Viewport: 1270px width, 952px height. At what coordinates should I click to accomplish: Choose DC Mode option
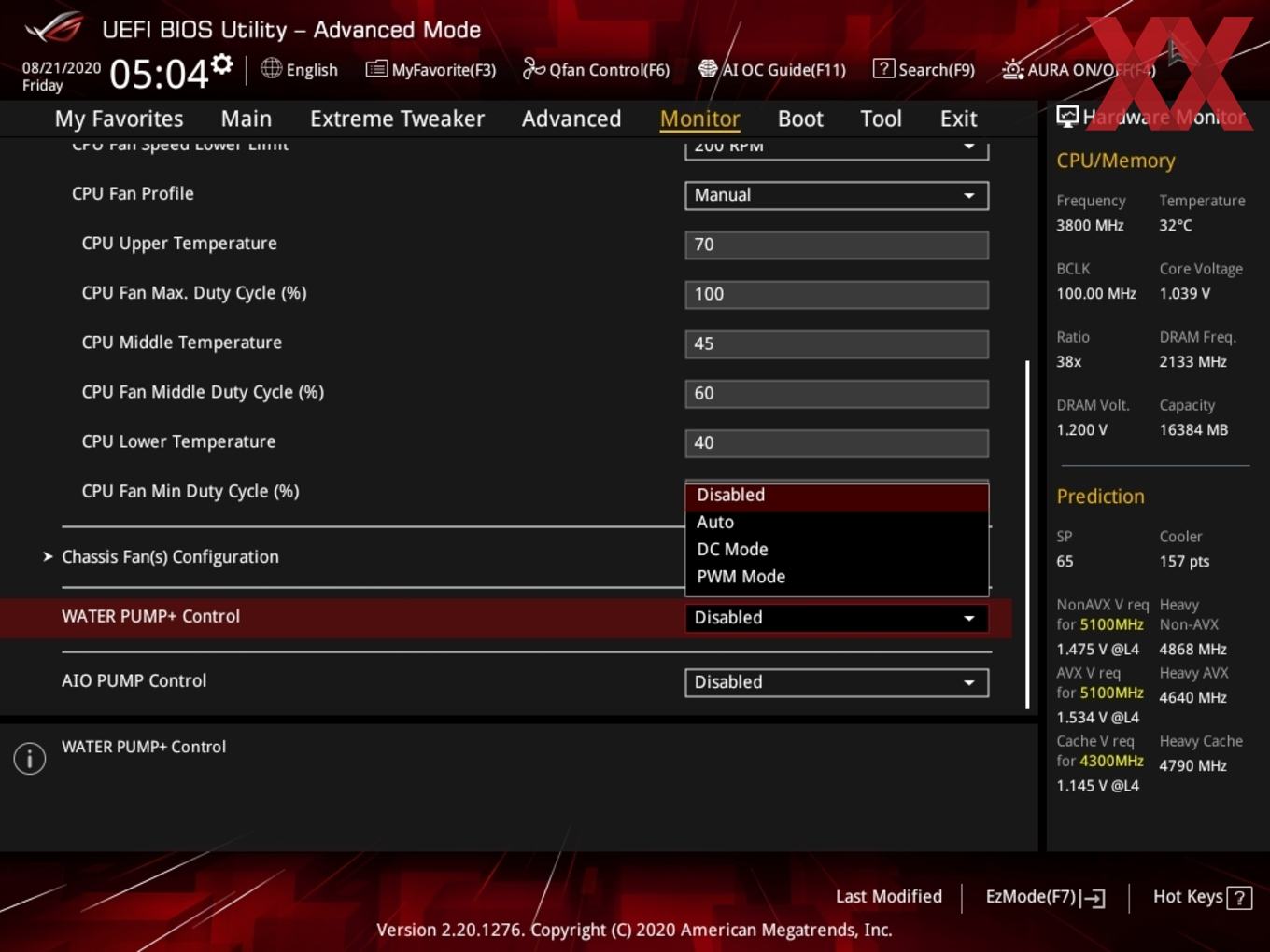pyautogui.click(x=837, y=550)
